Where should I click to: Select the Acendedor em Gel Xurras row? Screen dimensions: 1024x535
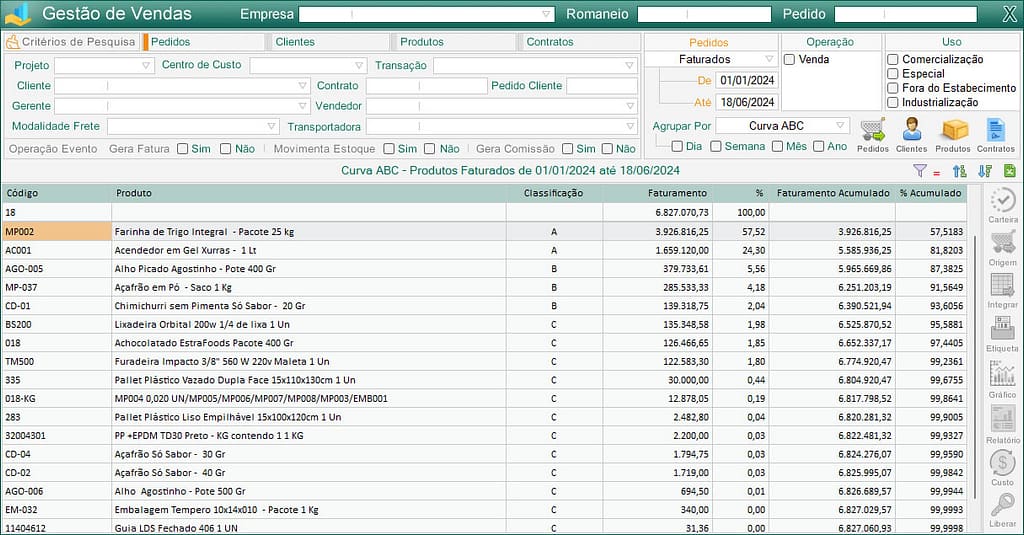click(x=485, y=250)
